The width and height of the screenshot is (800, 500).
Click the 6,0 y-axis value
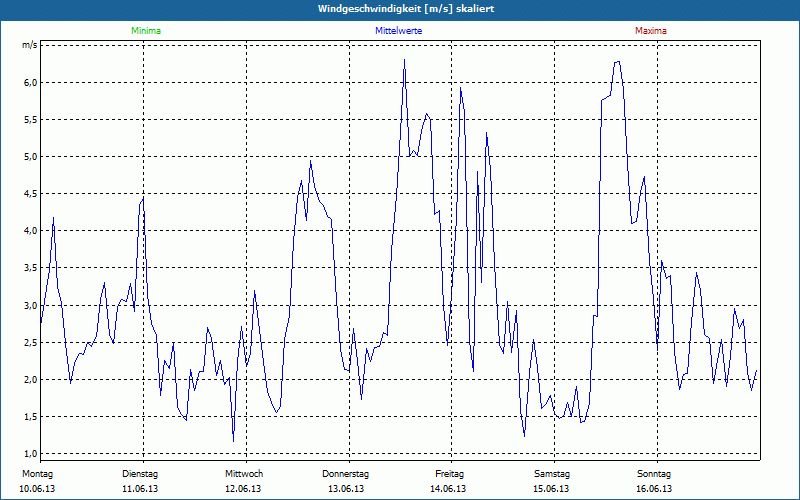[31, 83]
